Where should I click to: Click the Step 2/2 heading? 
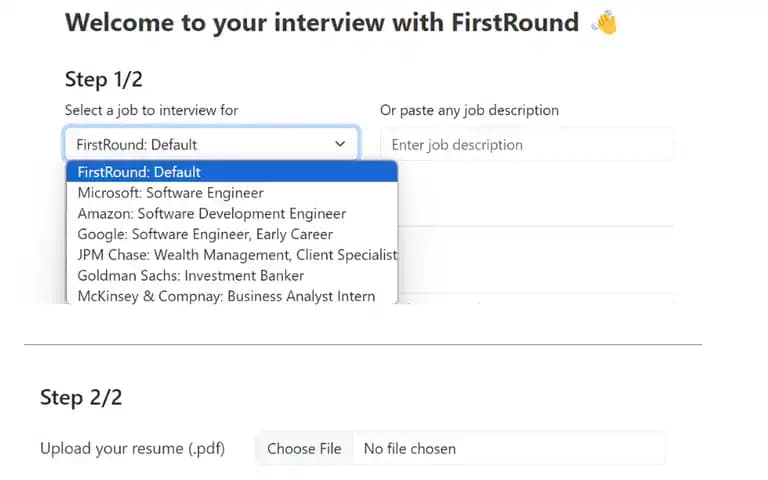(x=81, y=397)
